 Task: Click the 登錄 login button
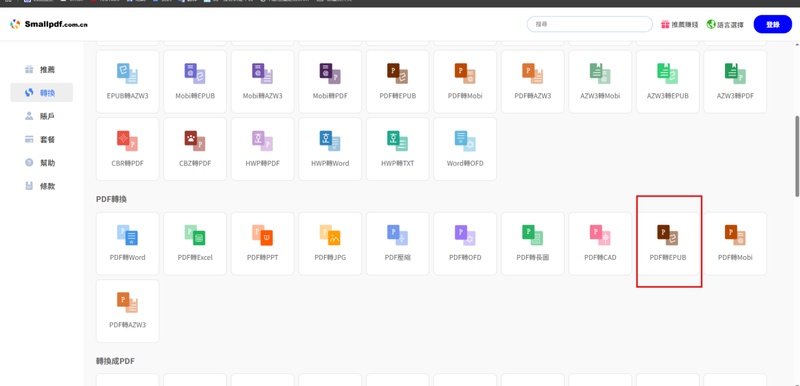[772, 24]
